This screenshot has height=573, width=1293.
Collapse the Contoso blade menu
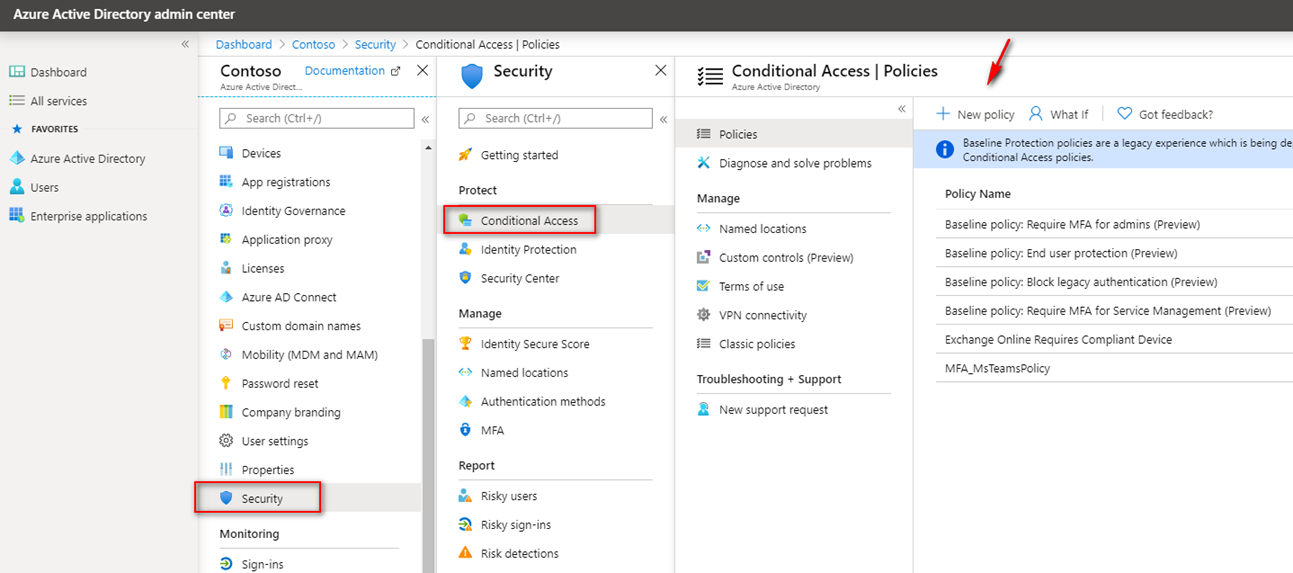(425, 118)
